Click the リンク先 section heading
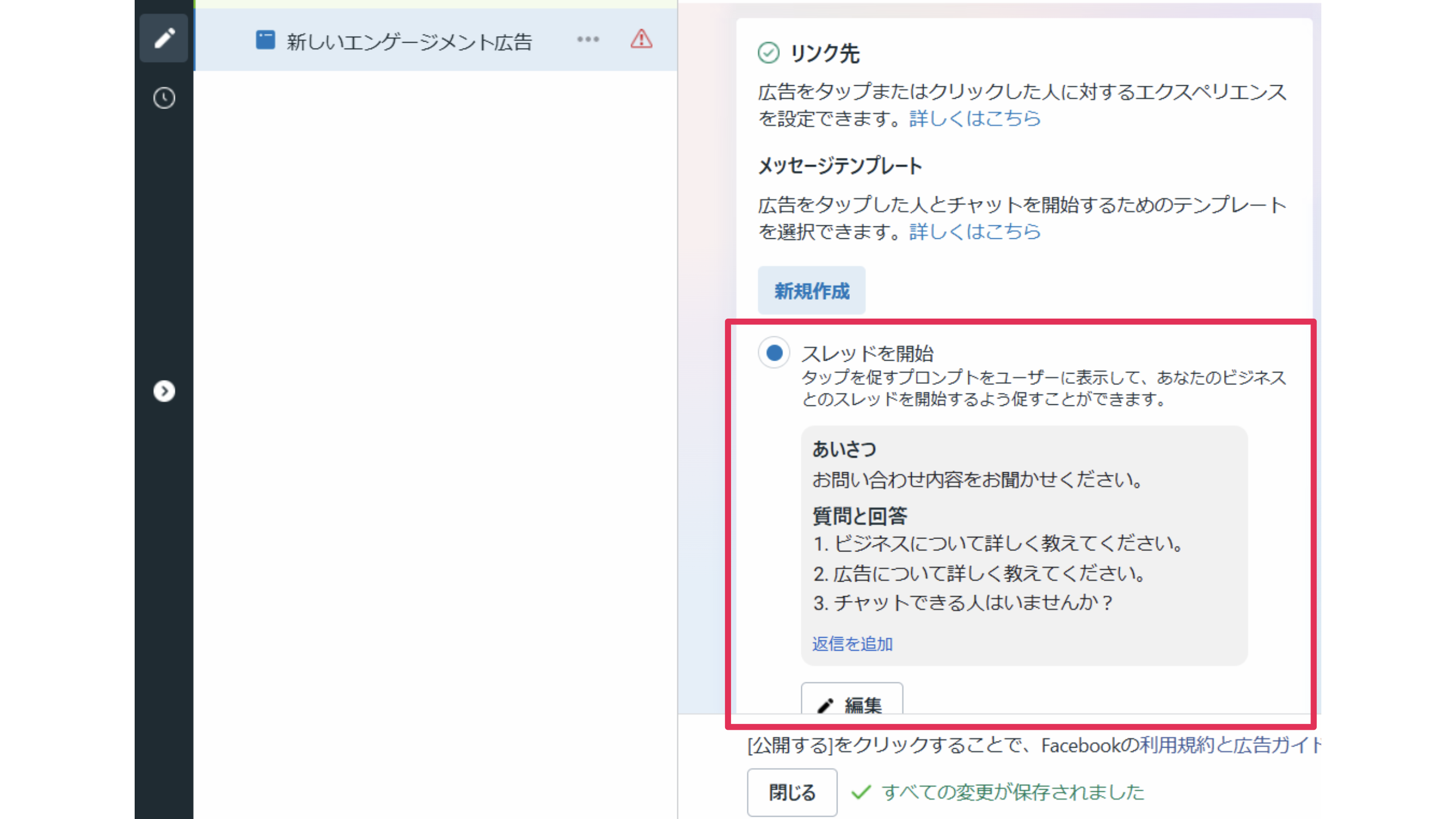The image size is (1456, 819). point(825,54)
